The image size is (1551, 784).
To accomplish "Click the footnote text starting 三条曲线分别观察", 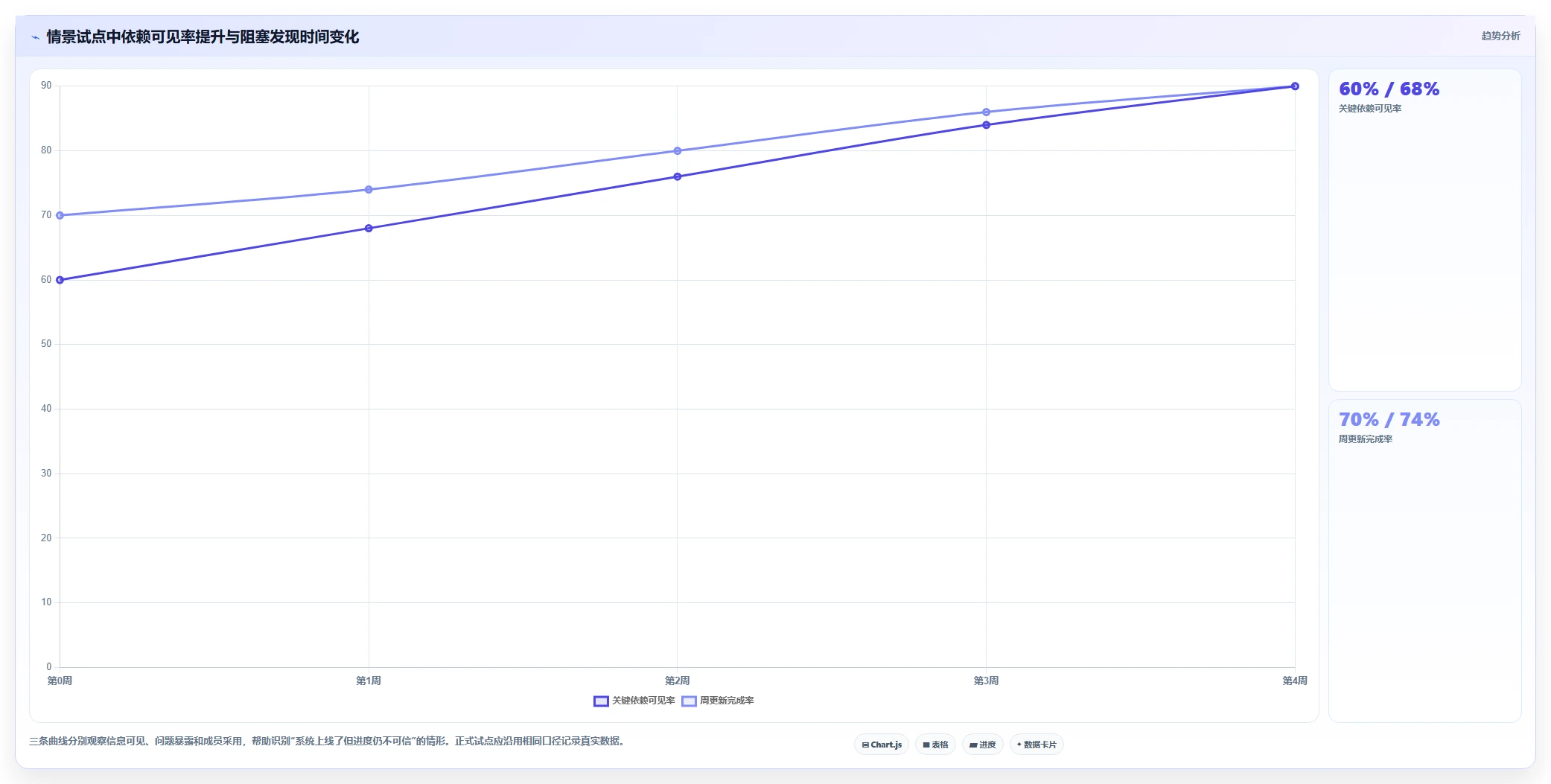I will 327,742.
